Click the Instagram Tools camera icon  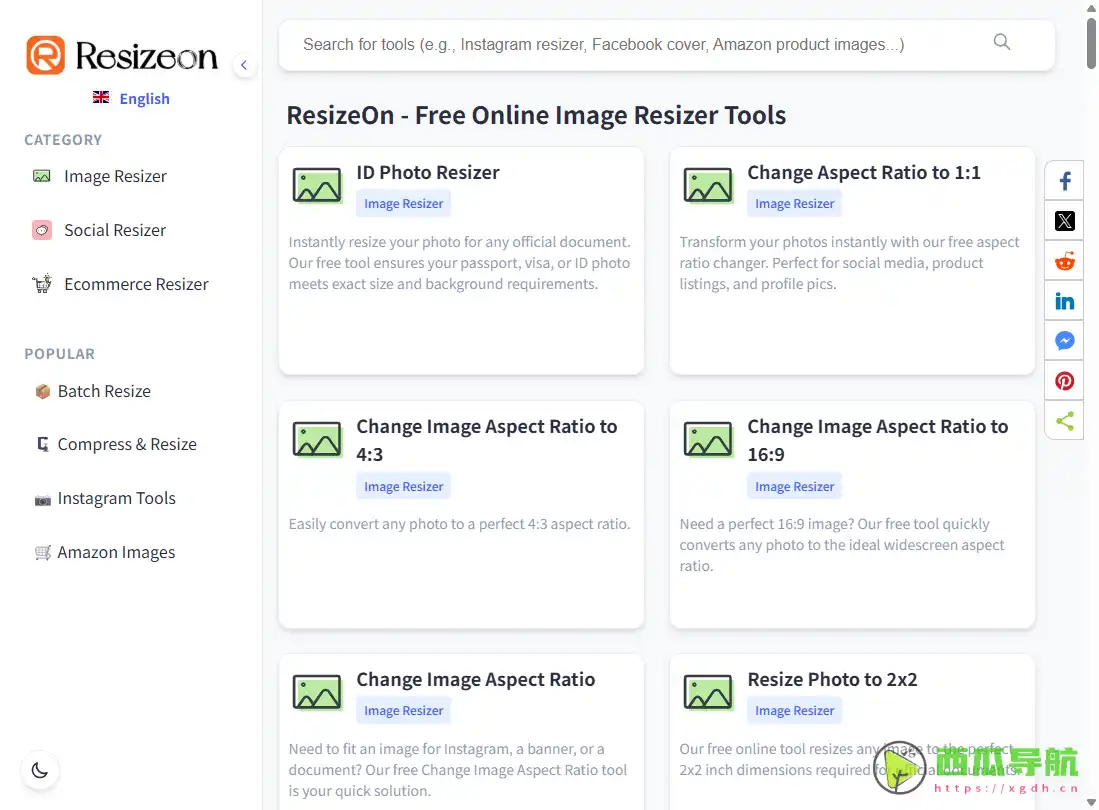click(x=43, y=500)
